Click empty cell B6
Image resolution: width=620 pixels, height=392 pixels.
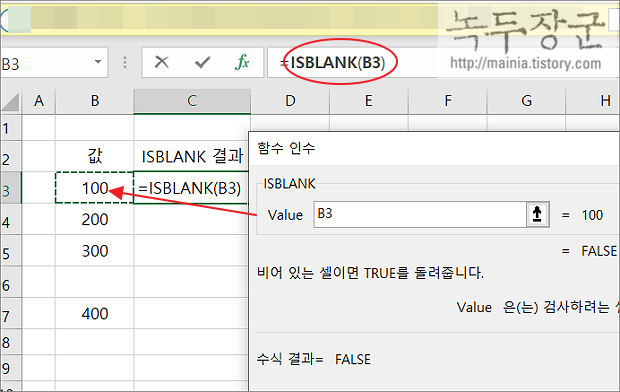click(x=95, y=282)
